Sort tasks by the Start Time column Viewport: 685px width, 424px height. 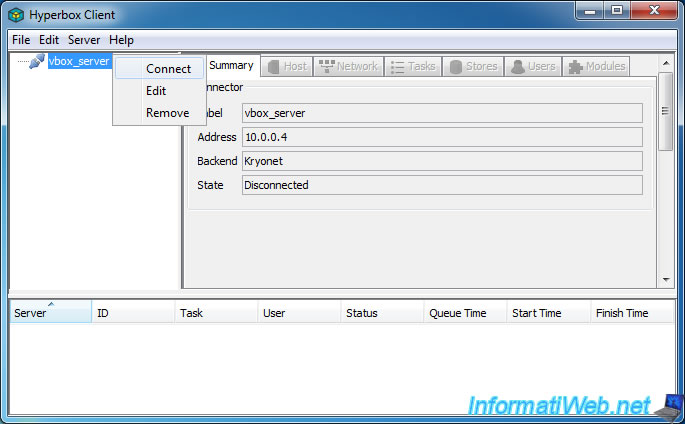548,312
